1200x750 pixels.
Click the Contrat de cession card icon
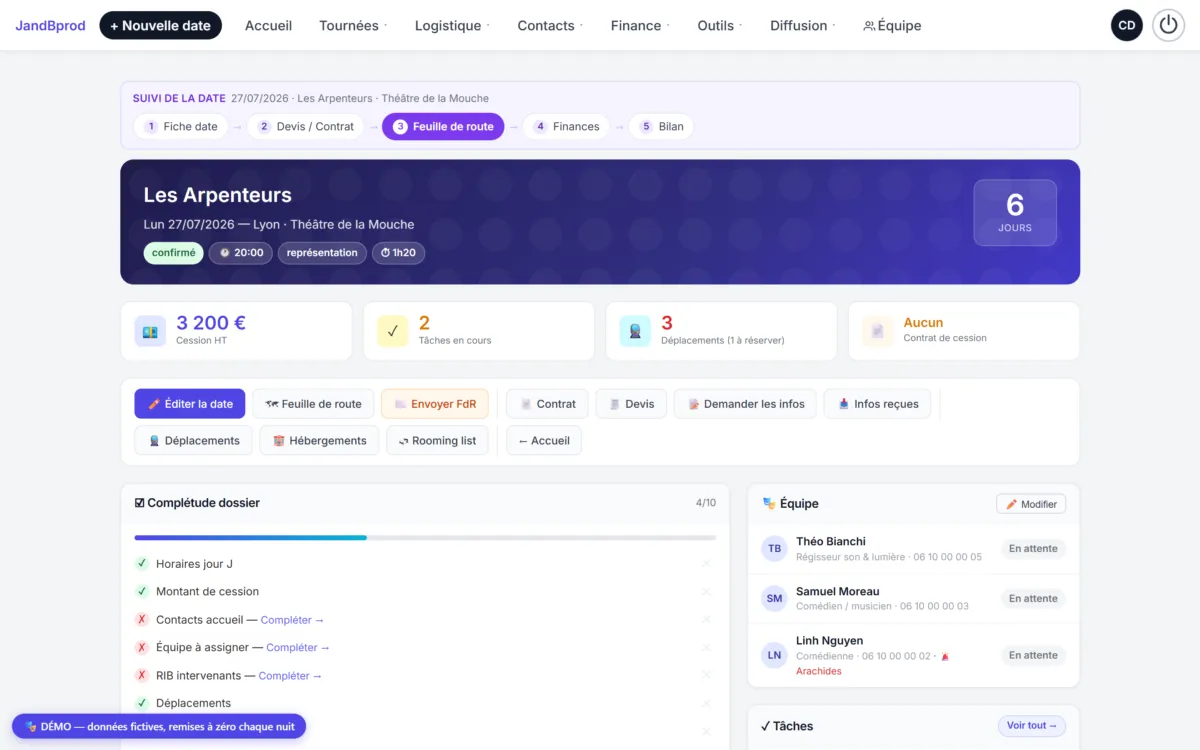[878, 331]
